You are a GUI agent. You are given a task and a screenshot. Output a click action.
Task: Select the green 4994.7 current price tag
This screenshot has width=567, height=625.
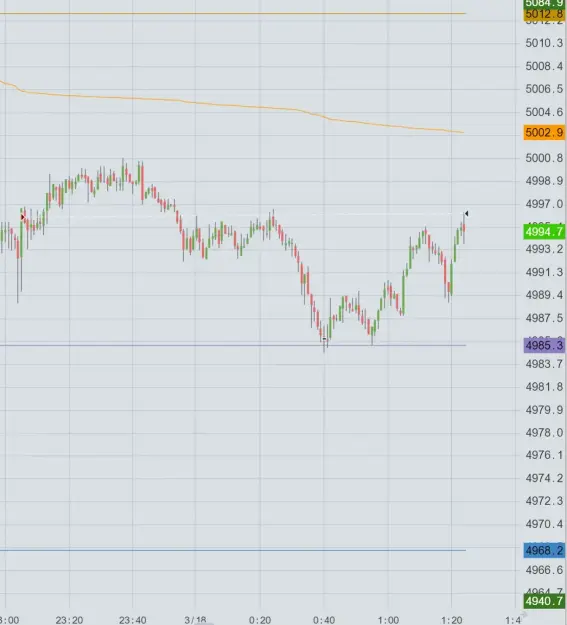[x=544, y=232]
